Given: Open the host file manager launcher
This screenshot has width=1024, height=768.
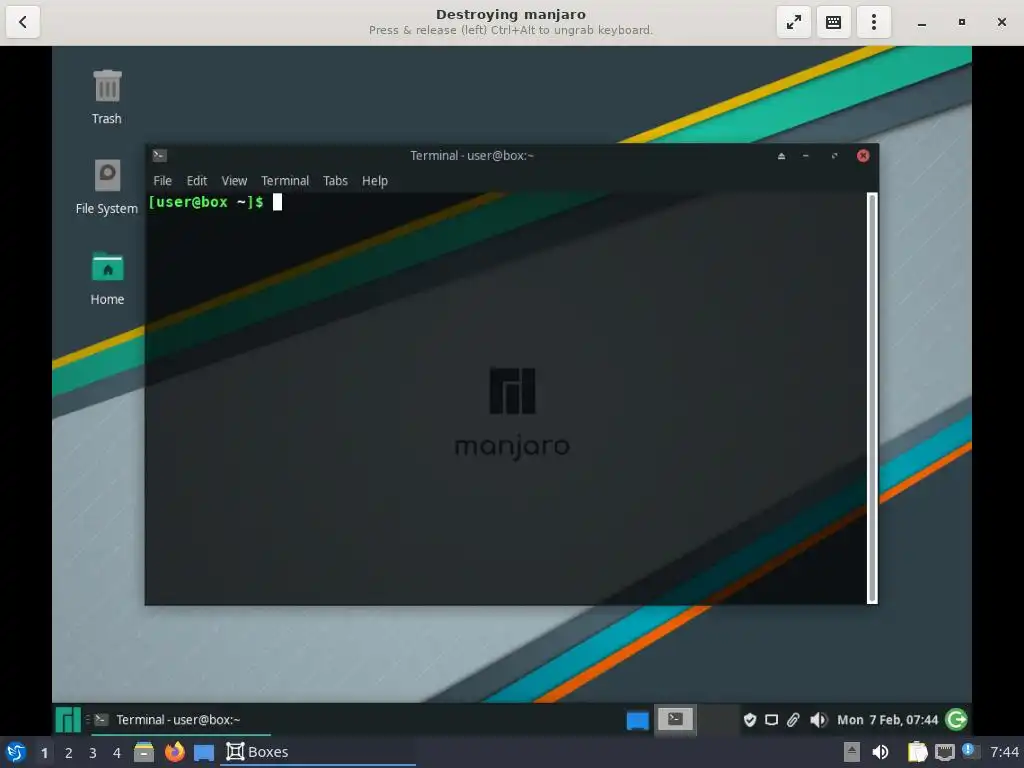Looking at the screenshot, I should 144,752.
